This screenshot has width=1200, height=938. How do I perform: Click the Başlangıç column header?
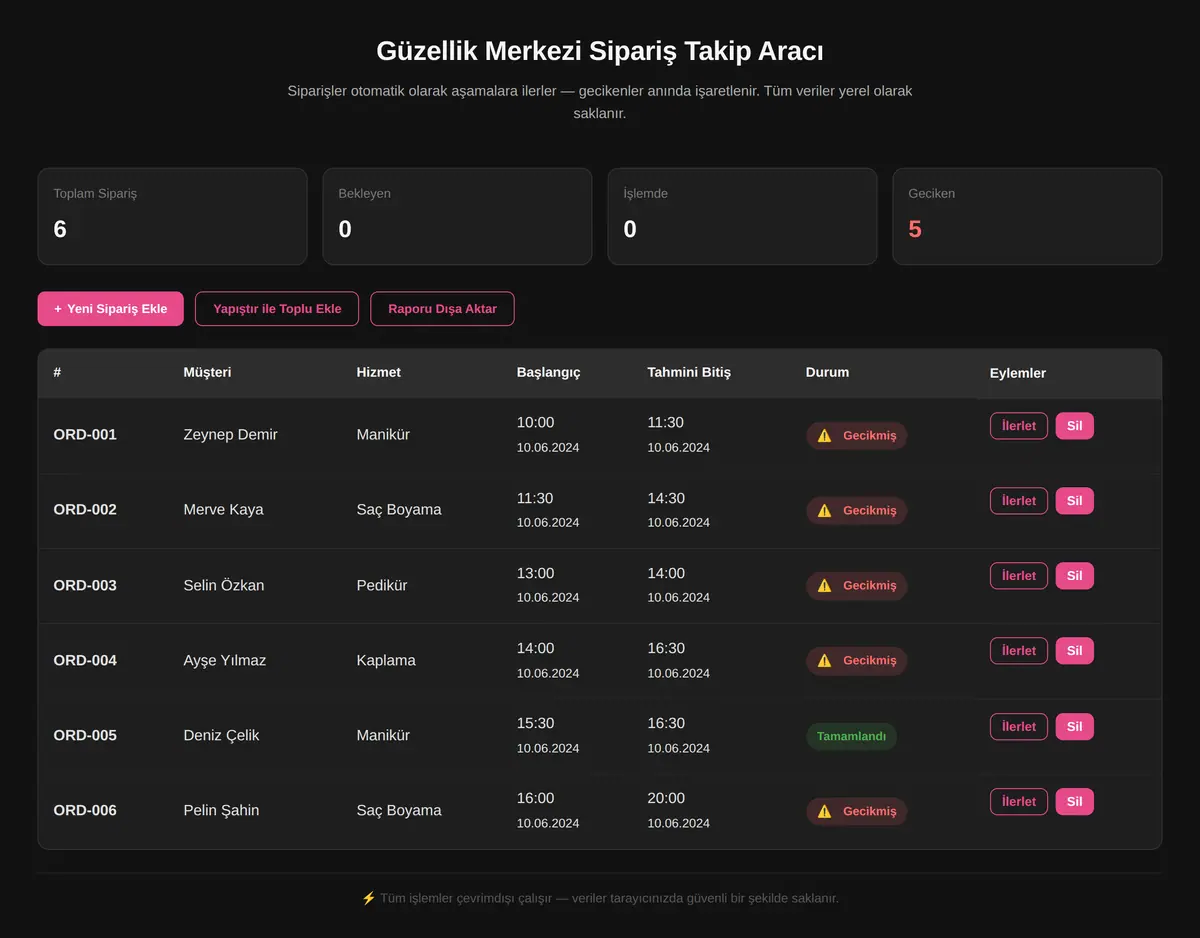(548, 372)
